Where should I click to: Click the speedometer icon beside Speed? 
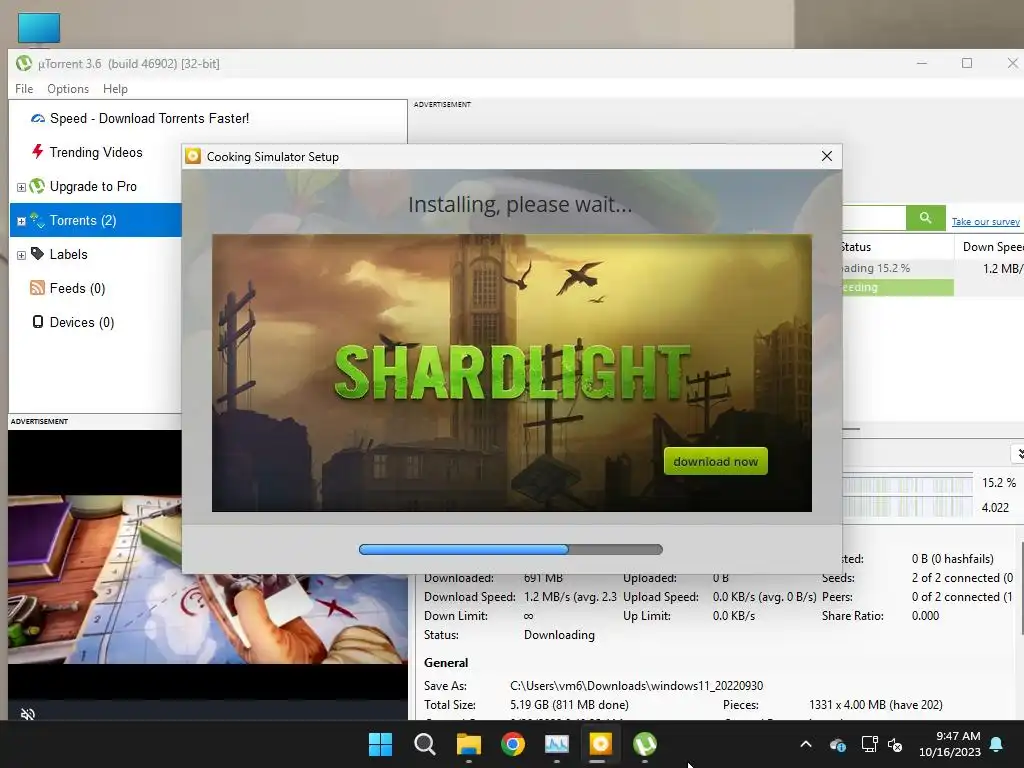[38, 118]
